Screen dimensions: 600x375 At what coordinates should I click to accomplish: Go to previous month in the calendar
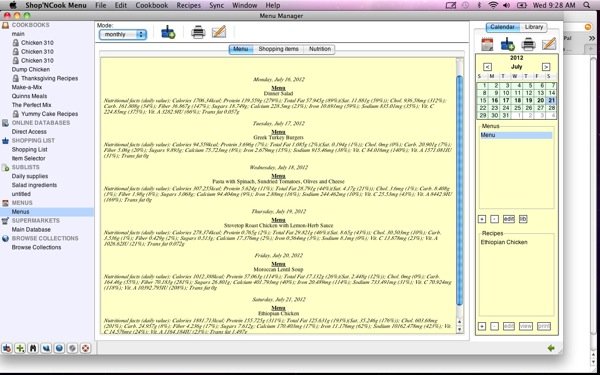coord(487,67)
